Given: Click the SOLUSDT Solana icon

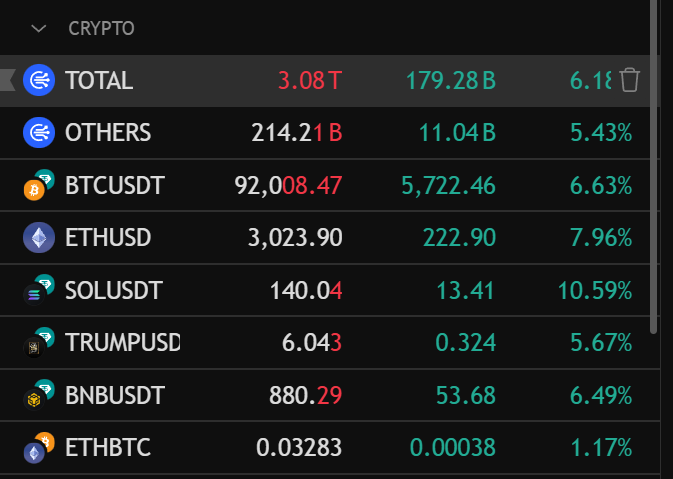Looking at the screenshot, I should (x=38, y=291).
